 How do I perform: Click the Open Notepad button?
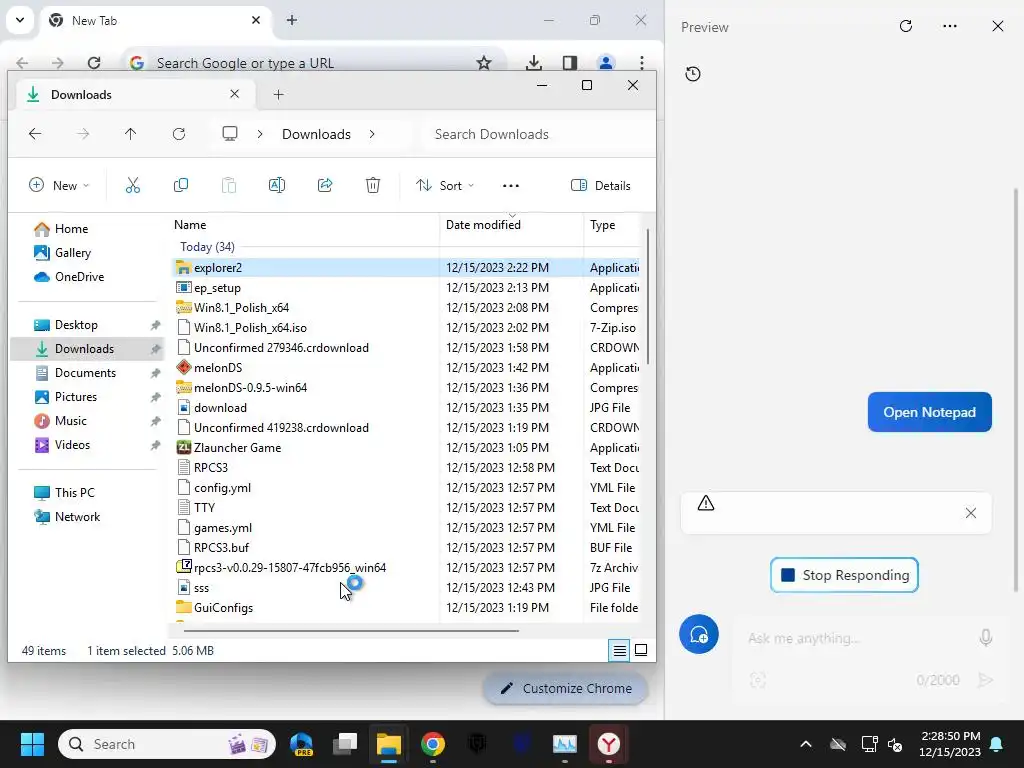point(929,412)
